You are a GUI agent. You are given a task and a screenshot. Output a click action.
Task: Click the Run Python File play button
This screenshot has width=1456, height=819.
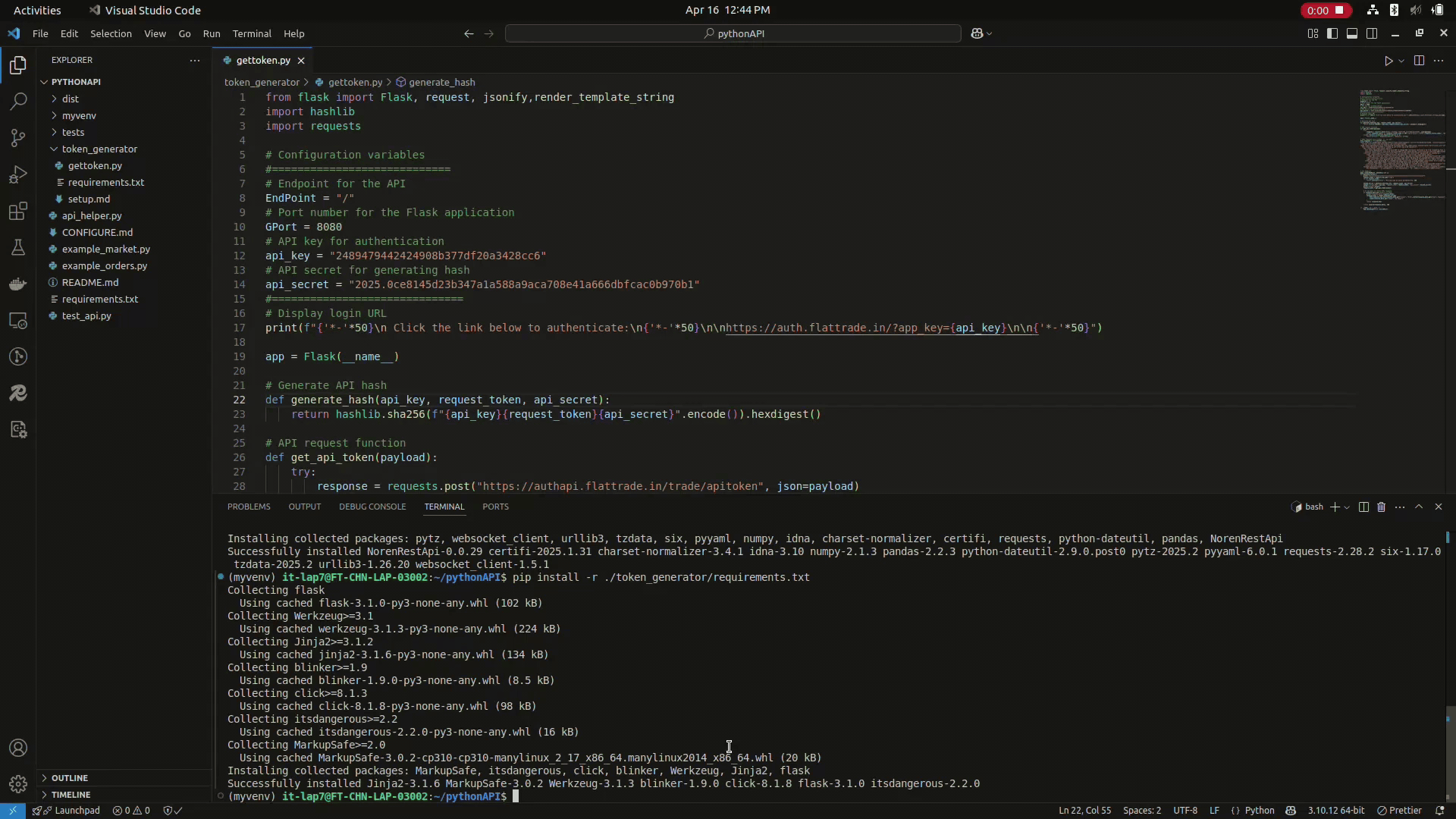pos(1389,61)
